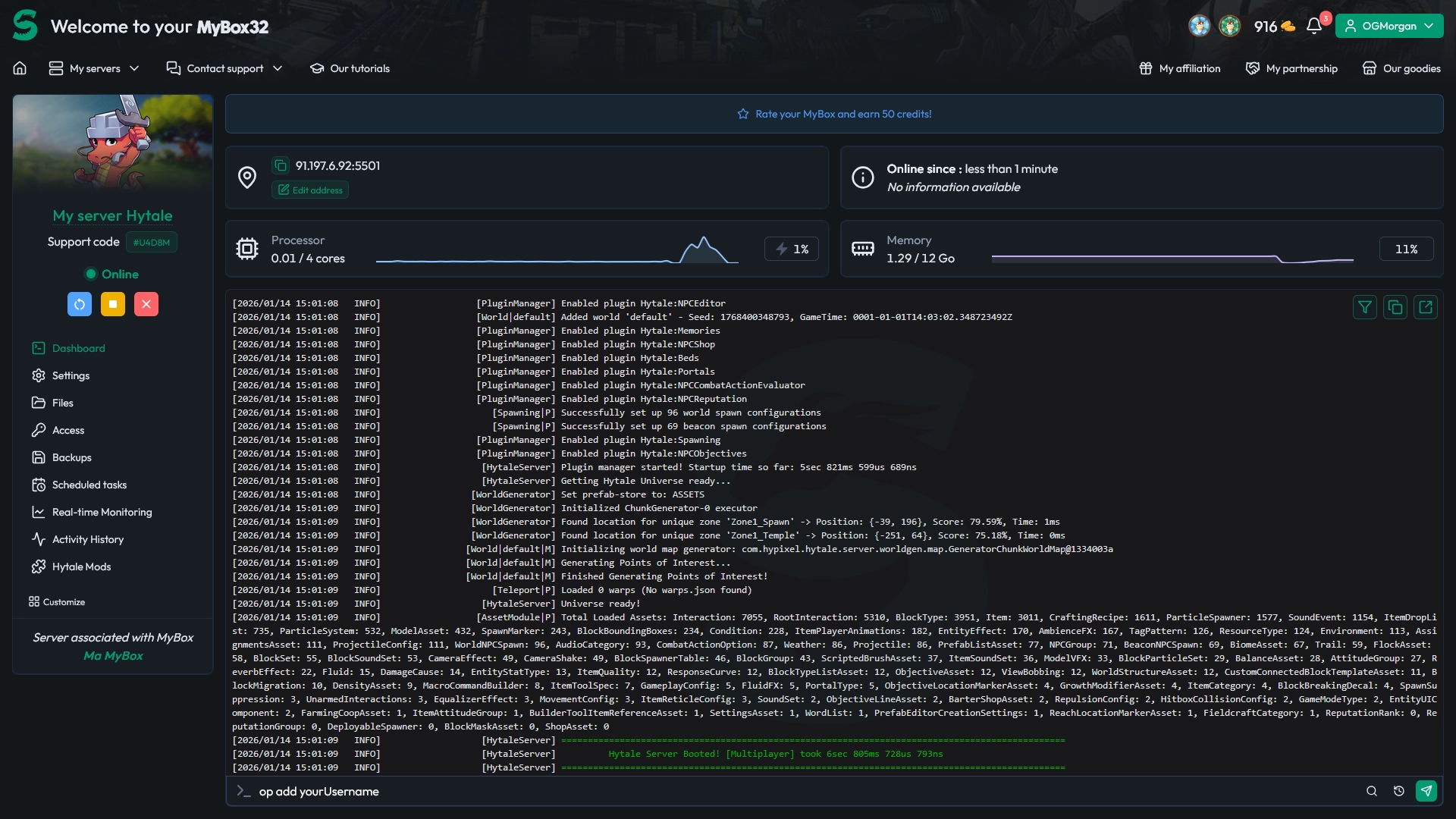Click the red kill server button
The height and width of the screenshot is (819, 1456).
pyautogui.click(x=146, y=304)
